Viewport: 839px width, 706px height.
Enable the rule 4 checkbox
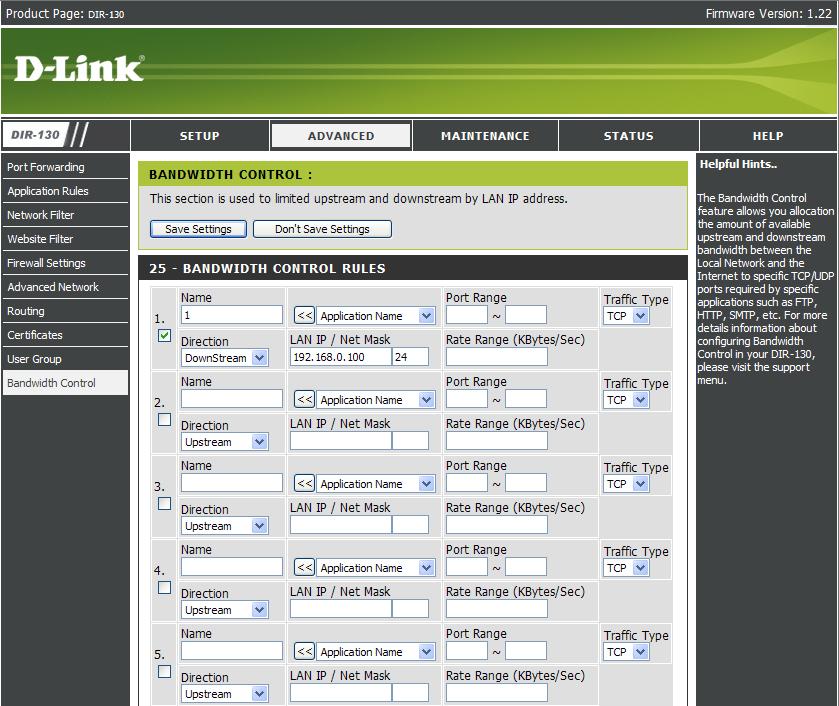[x=164, y=588]
